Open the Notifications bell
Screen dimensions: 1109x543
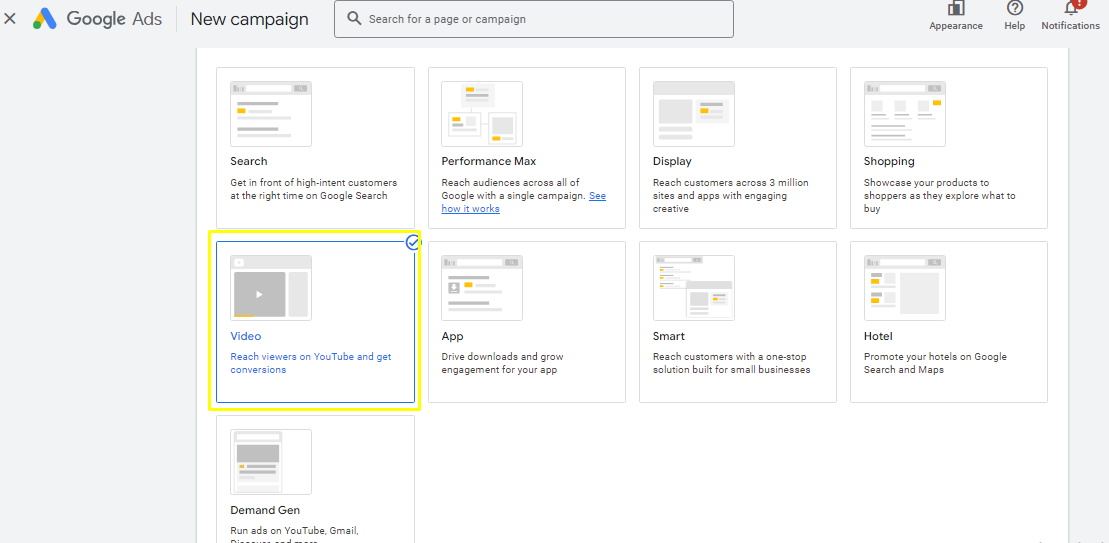click(x=1071, y=8)
